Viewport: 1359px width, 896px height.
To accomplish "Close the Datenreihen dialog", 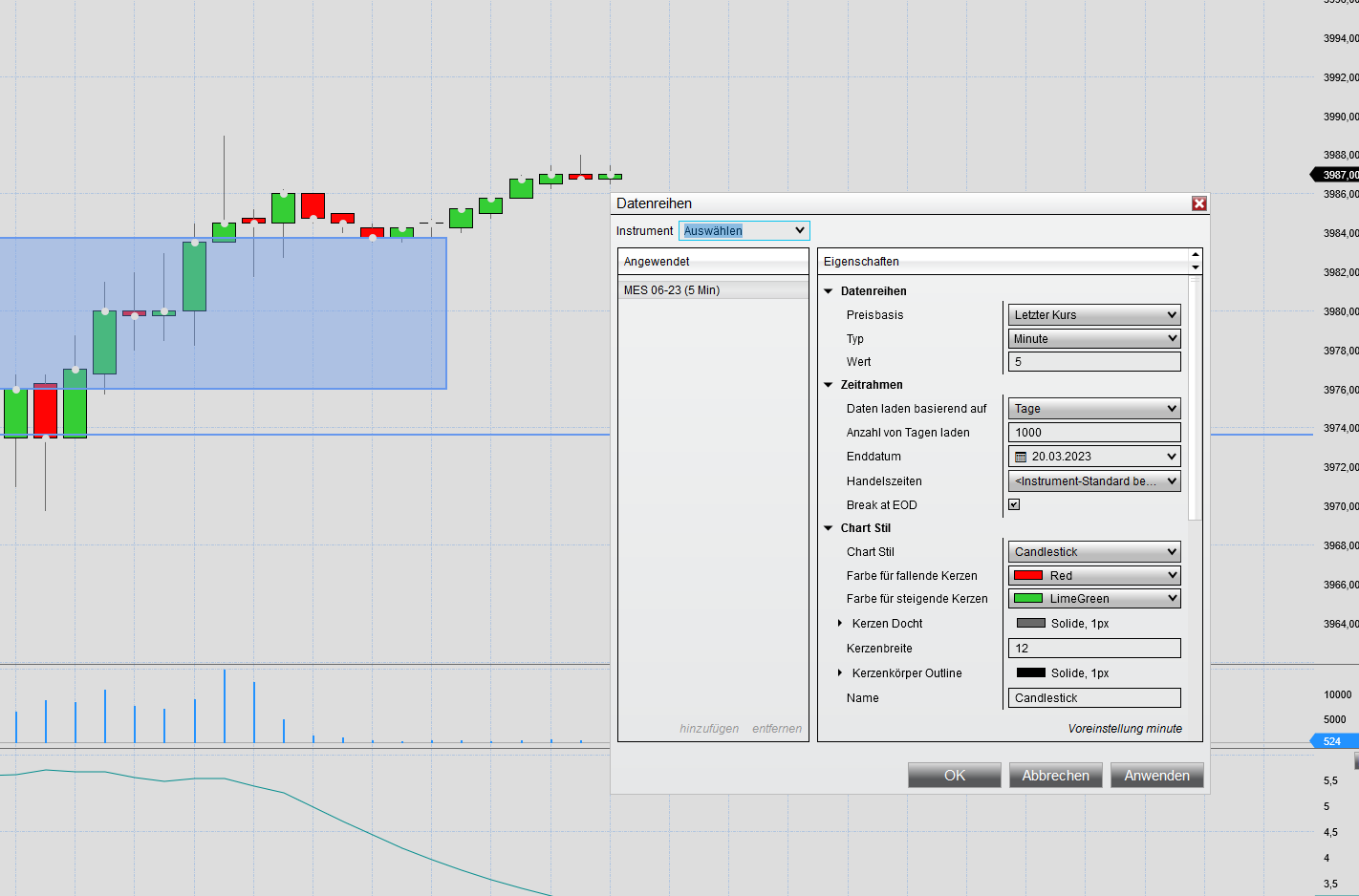I will click(x=1199, y=203).
